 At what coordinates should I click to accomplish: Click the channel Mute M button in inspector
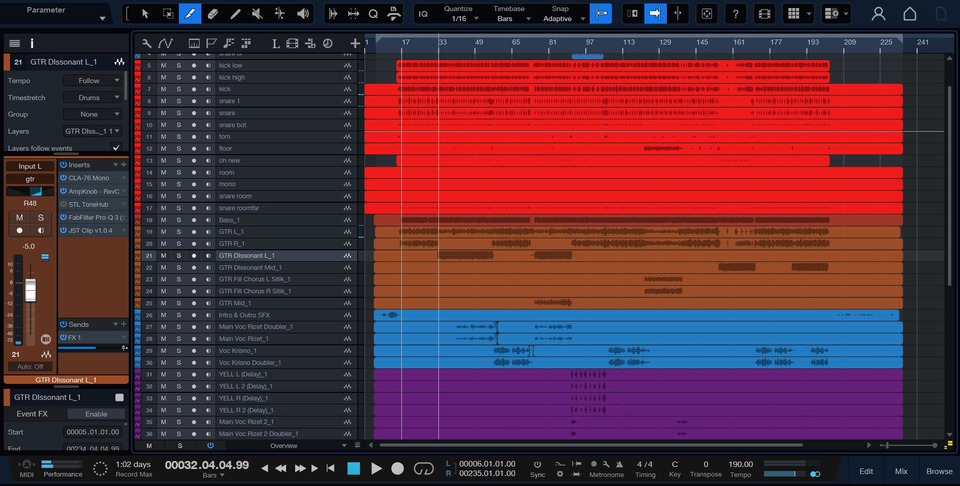pyautogui.click(x=20, y=217)
